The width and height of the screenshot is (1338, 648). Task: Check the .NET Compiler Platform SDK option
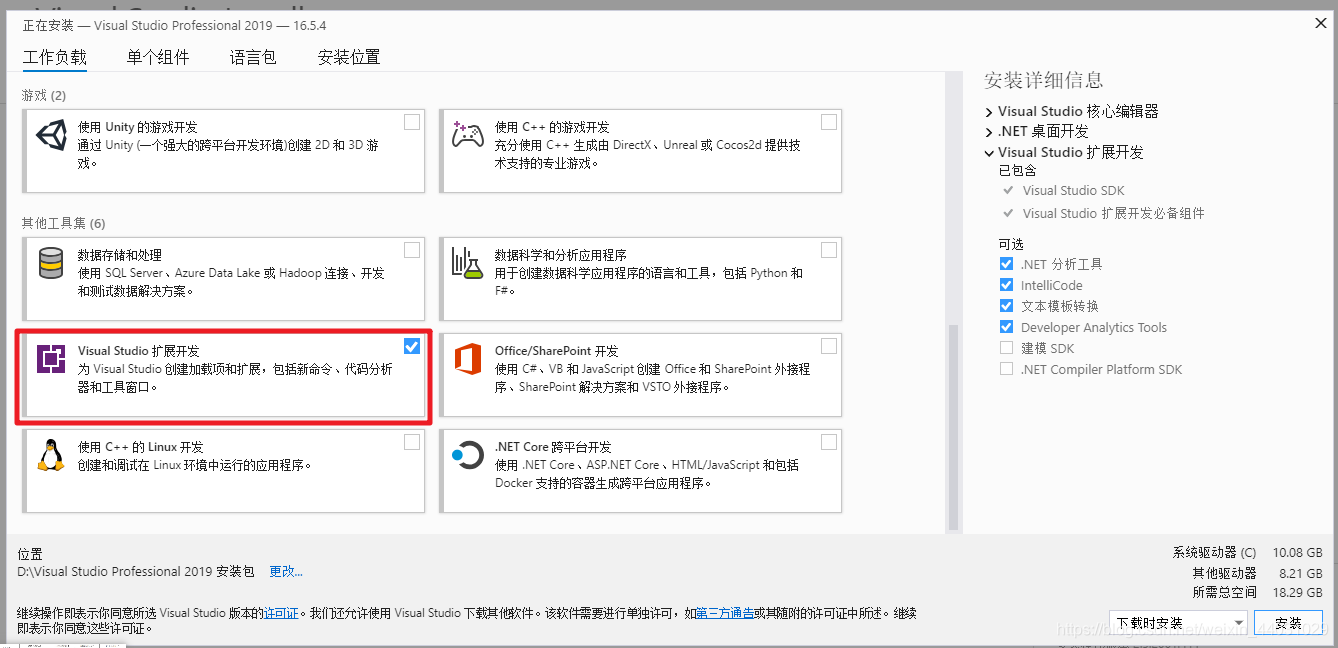coord(1006,369)
